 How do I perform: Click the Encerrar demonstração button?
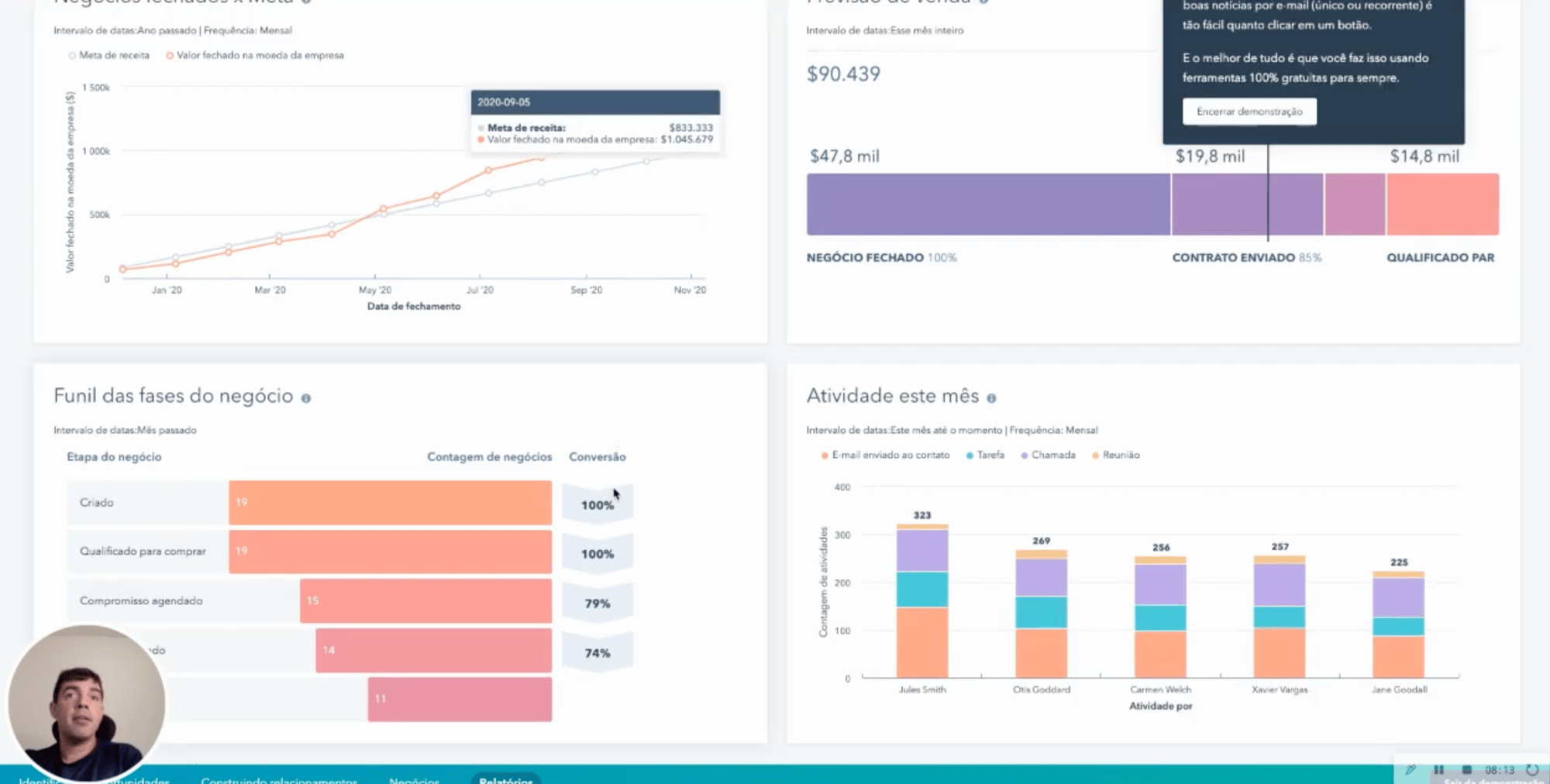point(1249,112)
